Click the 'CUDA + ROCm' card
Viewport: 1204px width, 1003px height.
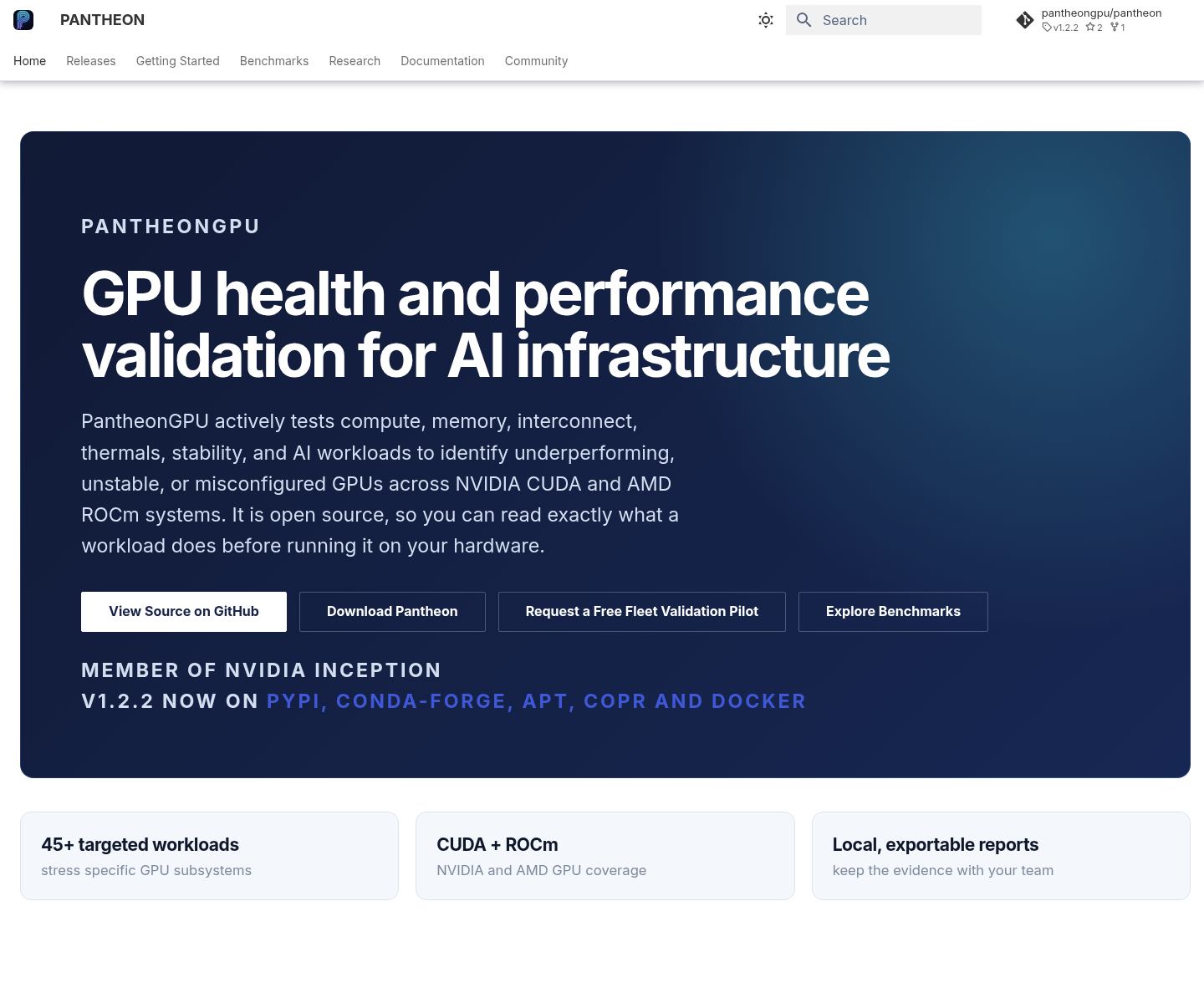(605, 856)
